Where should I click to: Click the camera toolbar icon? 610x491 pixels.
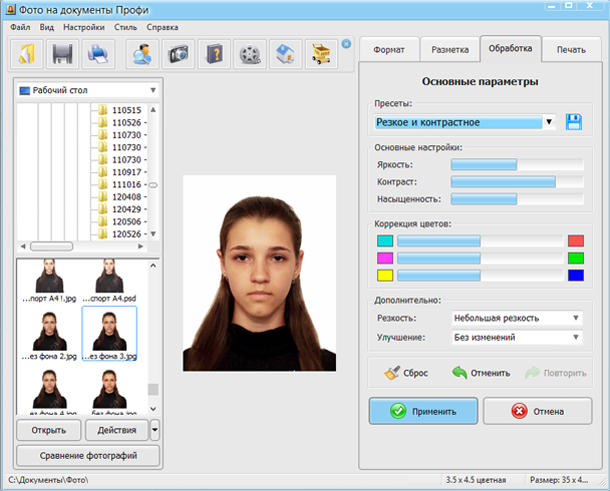pos(178,54)
